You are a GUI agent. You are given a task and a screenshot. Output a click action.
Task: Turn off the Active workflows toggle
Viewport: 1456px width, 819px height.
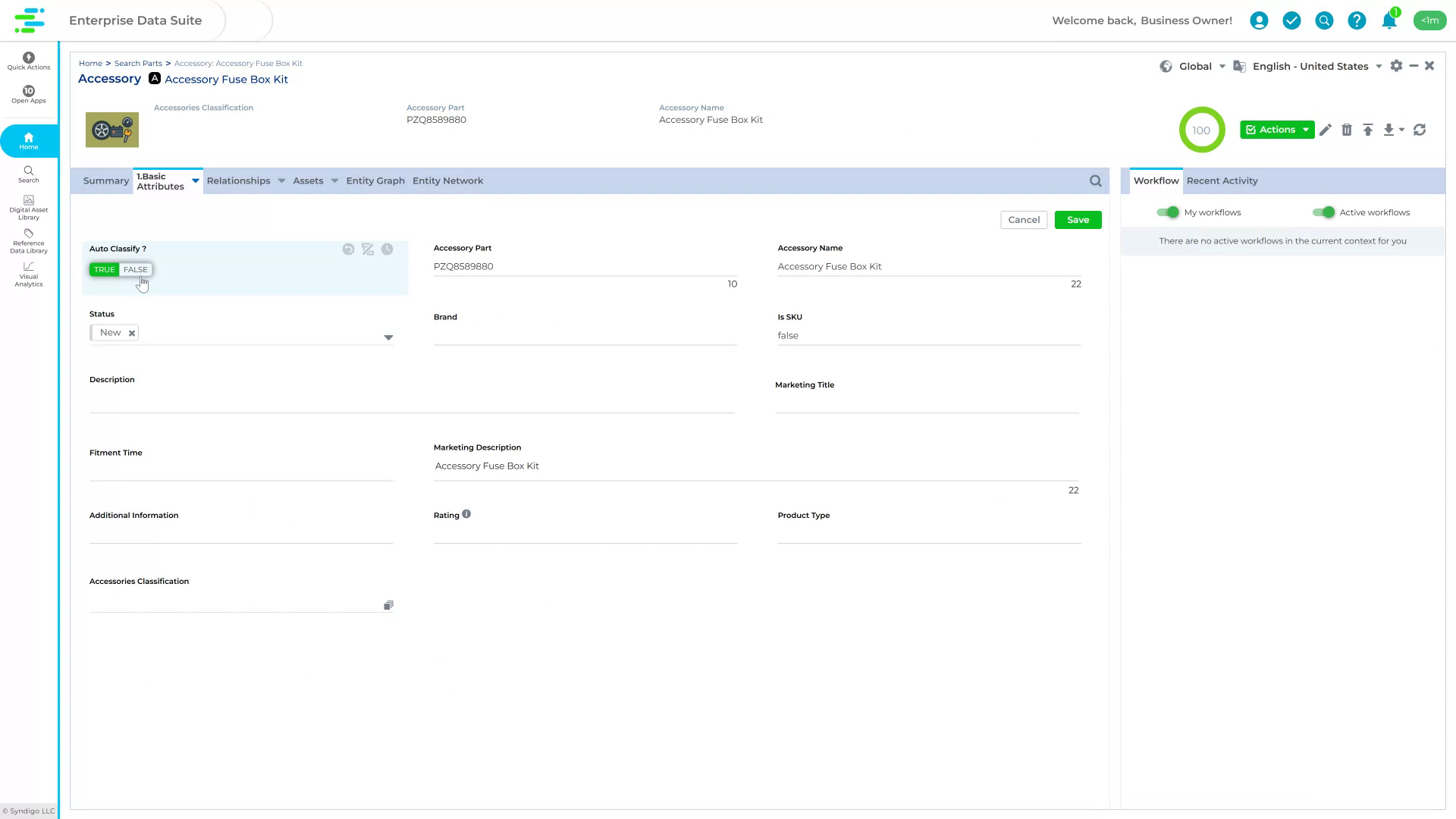click(x=1326, y=212)
